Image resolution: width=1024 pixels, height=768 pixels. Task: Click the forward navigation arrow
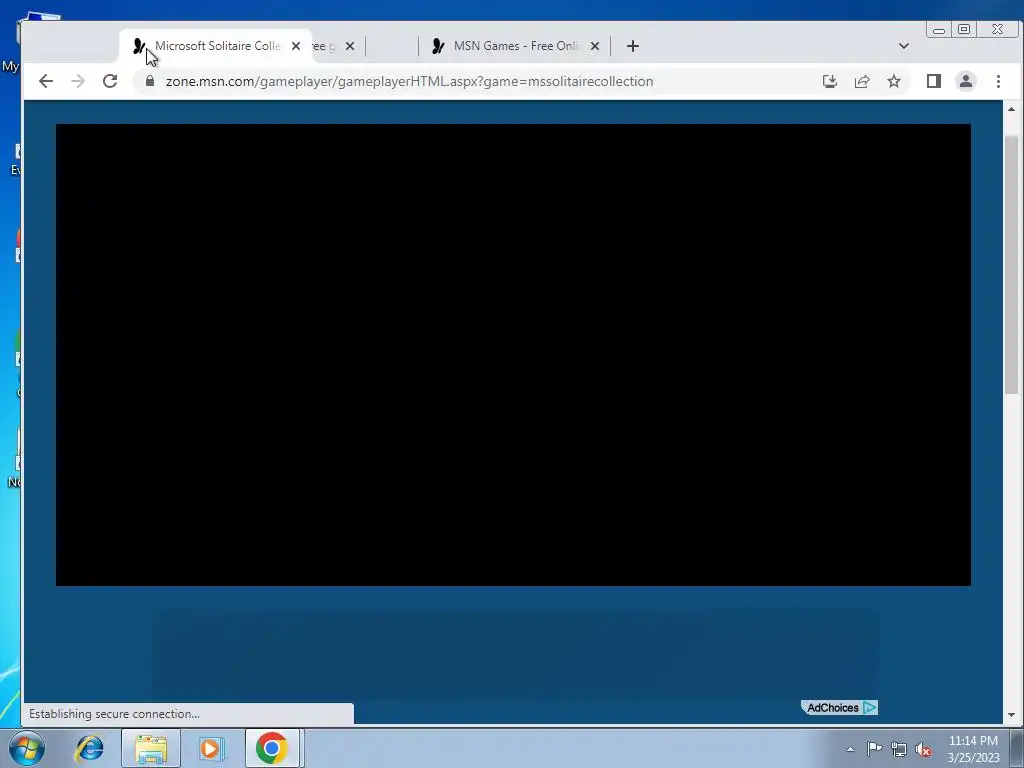click(x=78, y=81)
